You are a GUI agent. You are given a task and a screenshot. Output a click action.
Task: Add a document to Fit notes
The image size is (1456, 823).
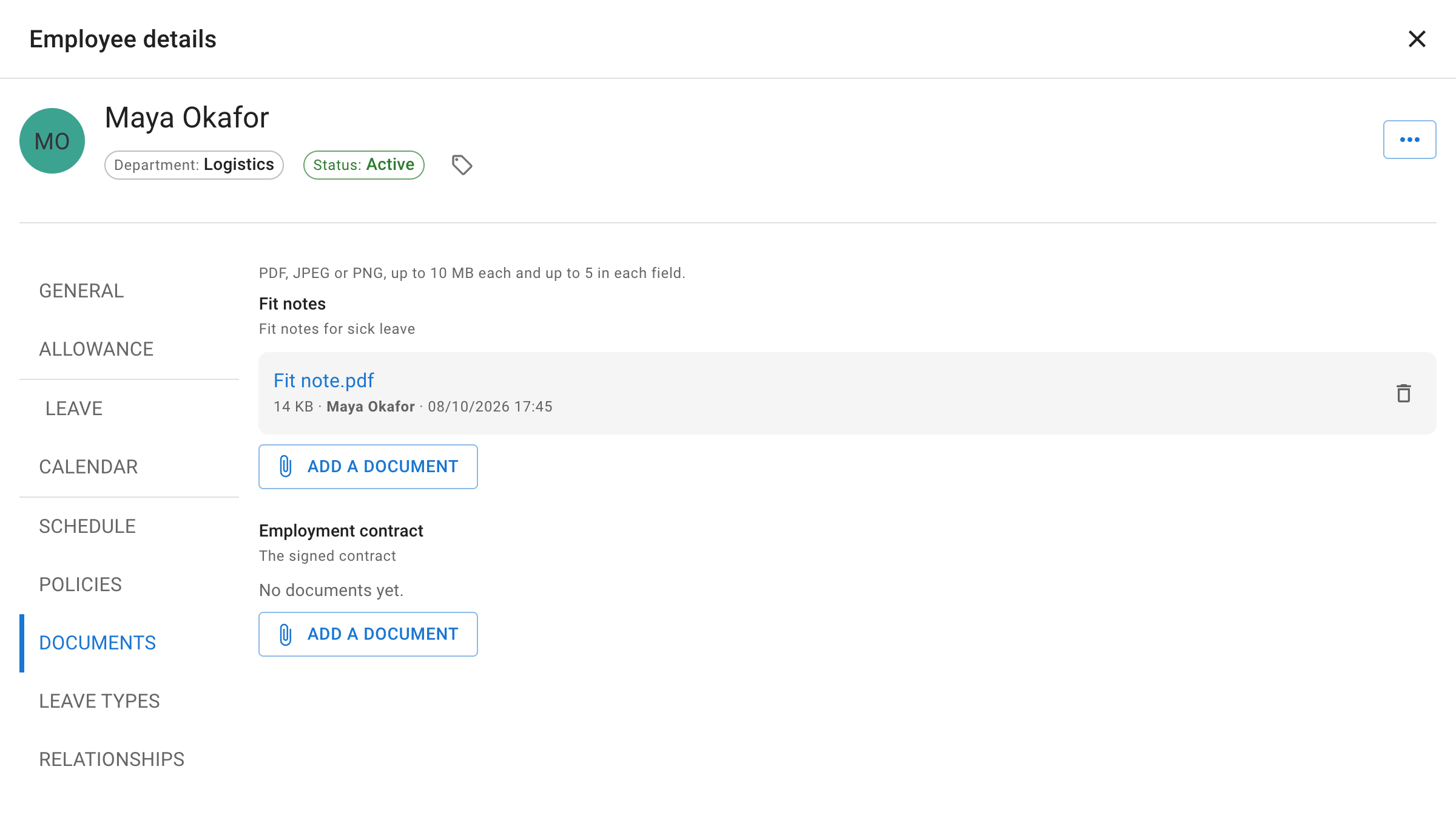[368, 467]
